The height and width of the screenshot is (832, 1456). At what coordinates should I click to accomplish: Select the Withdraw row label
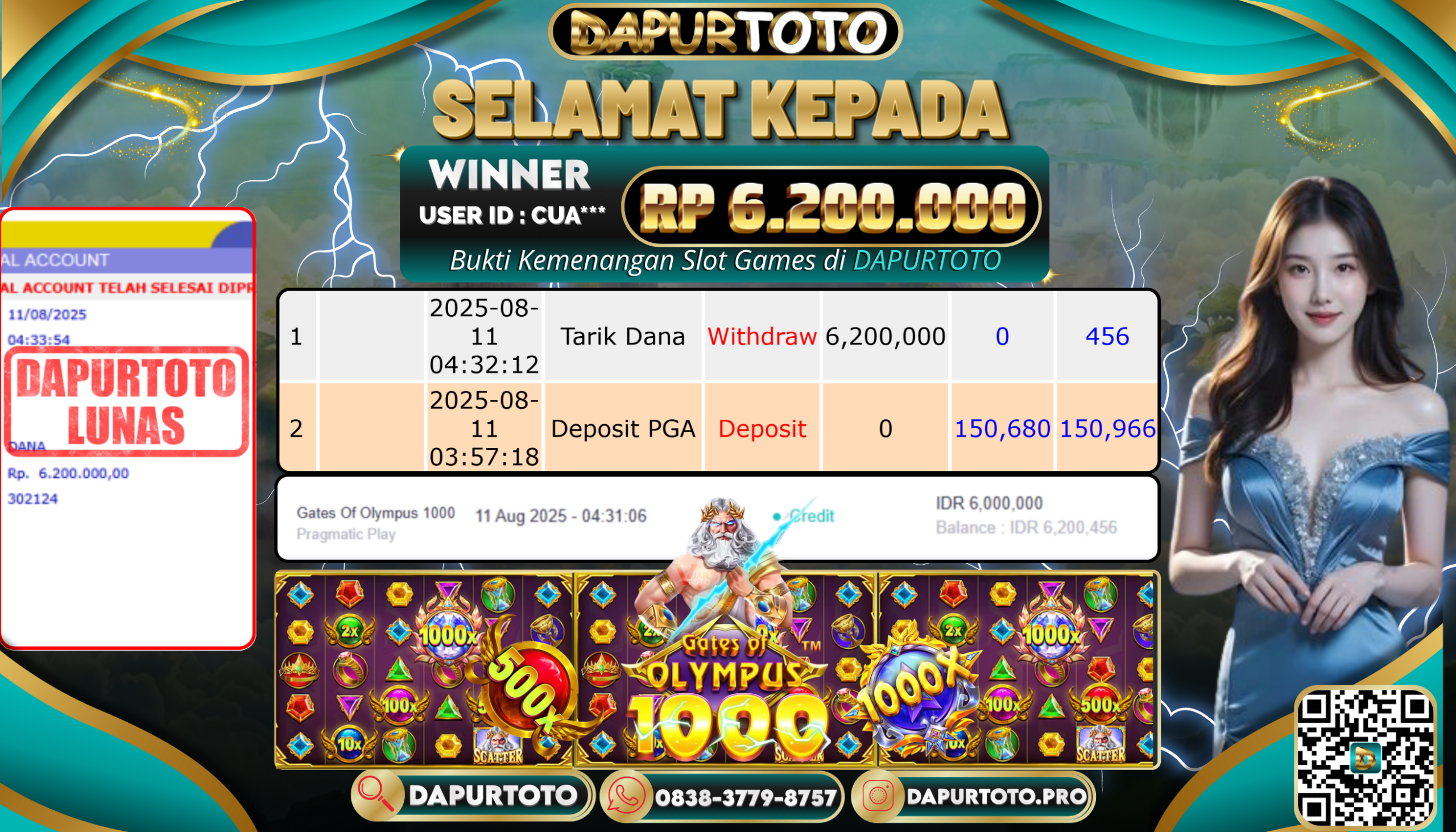762,337
